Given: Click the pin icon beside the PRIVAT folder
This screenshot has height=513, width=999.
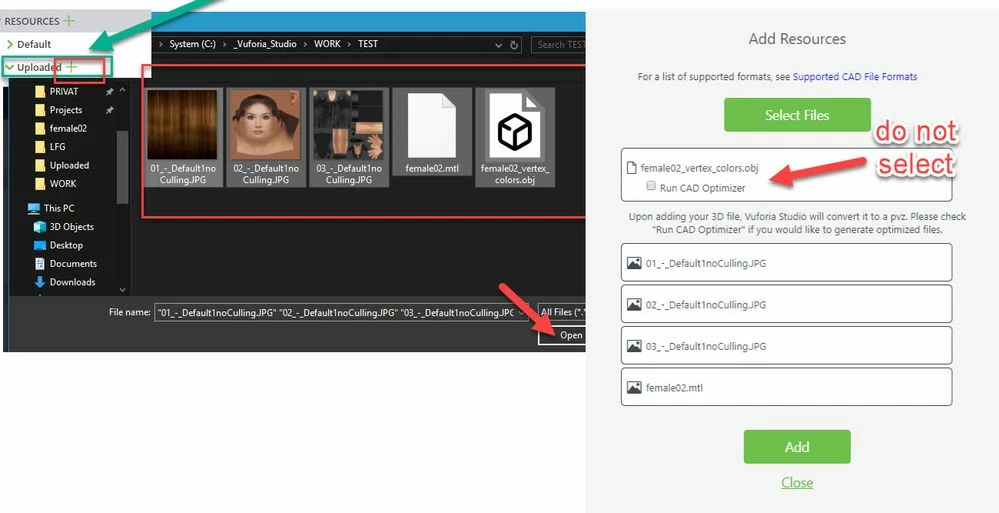Looking at the screenshot, I should 109,91.
